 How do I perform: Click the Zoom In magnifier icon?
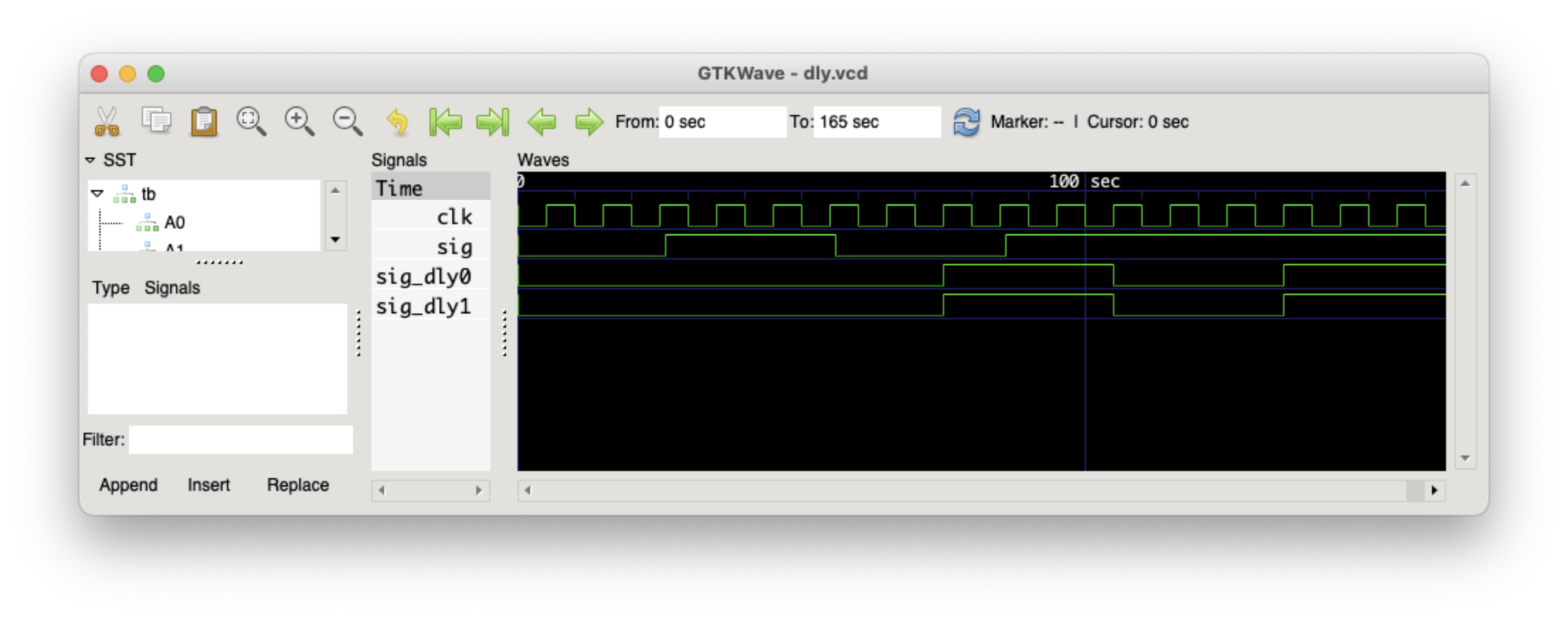pyautogui.click(x=299, y=121)
